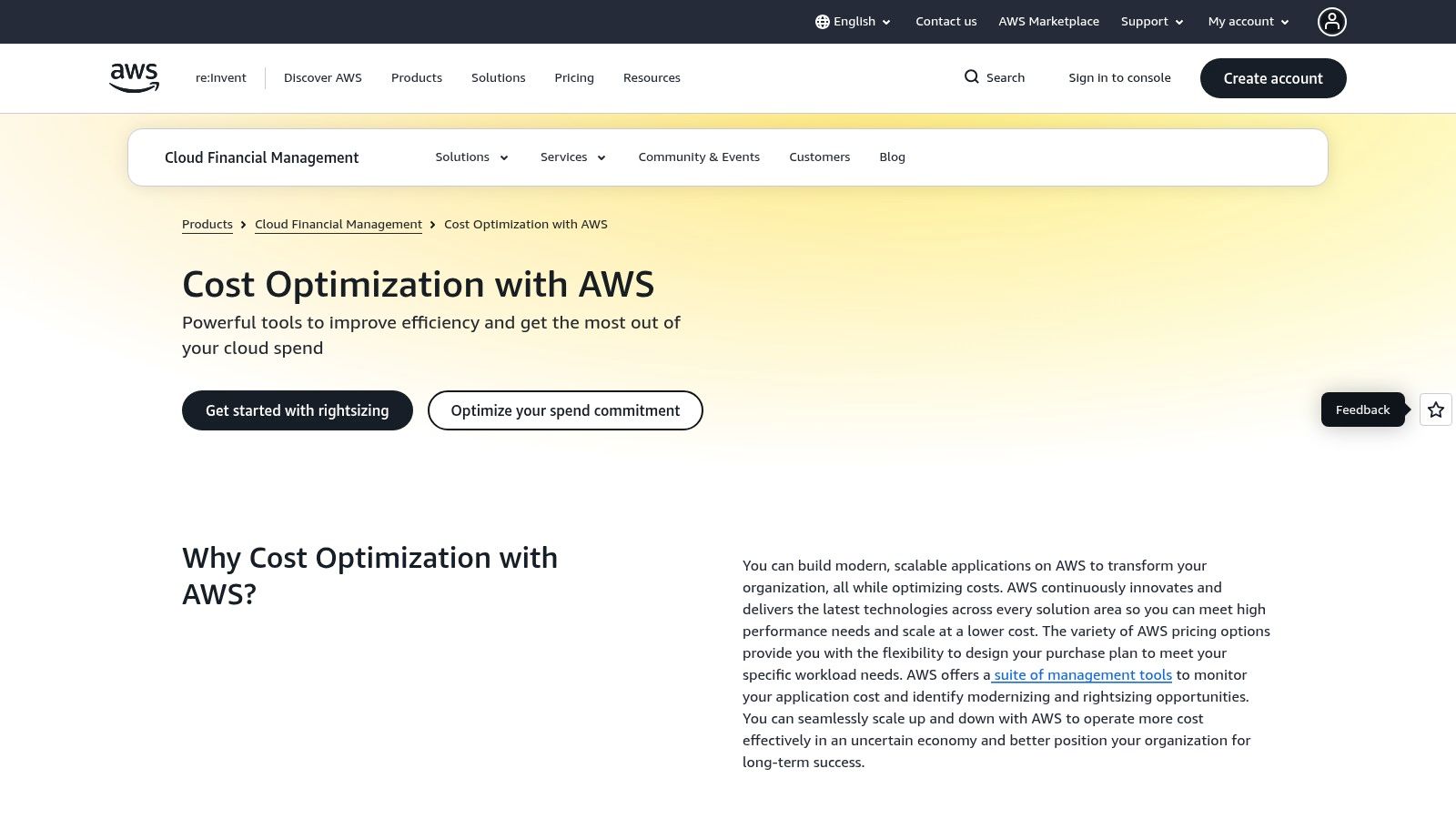This screenshot has height=819, width=1456.
Task: Click the globe language icon
Action: click(x=823, y=22)
